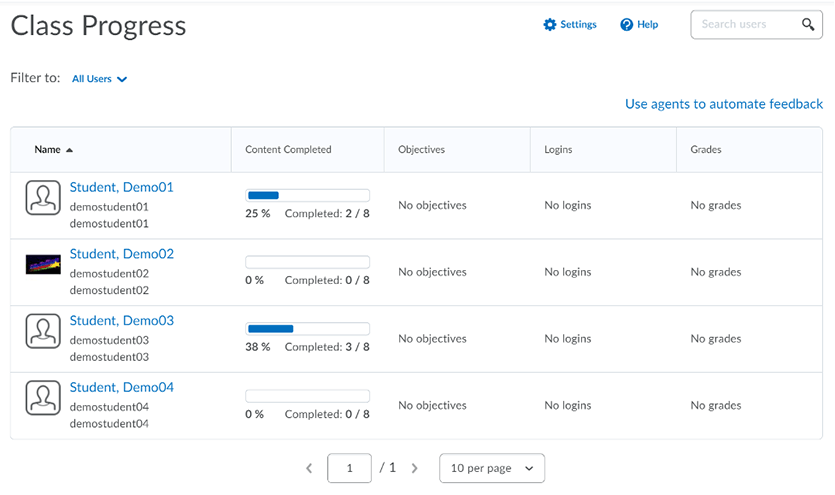Image resolution: width=835 pixels, height=495 pixels.
Task: Open Student, Demo04 progress link
Action: click(121, 387)
